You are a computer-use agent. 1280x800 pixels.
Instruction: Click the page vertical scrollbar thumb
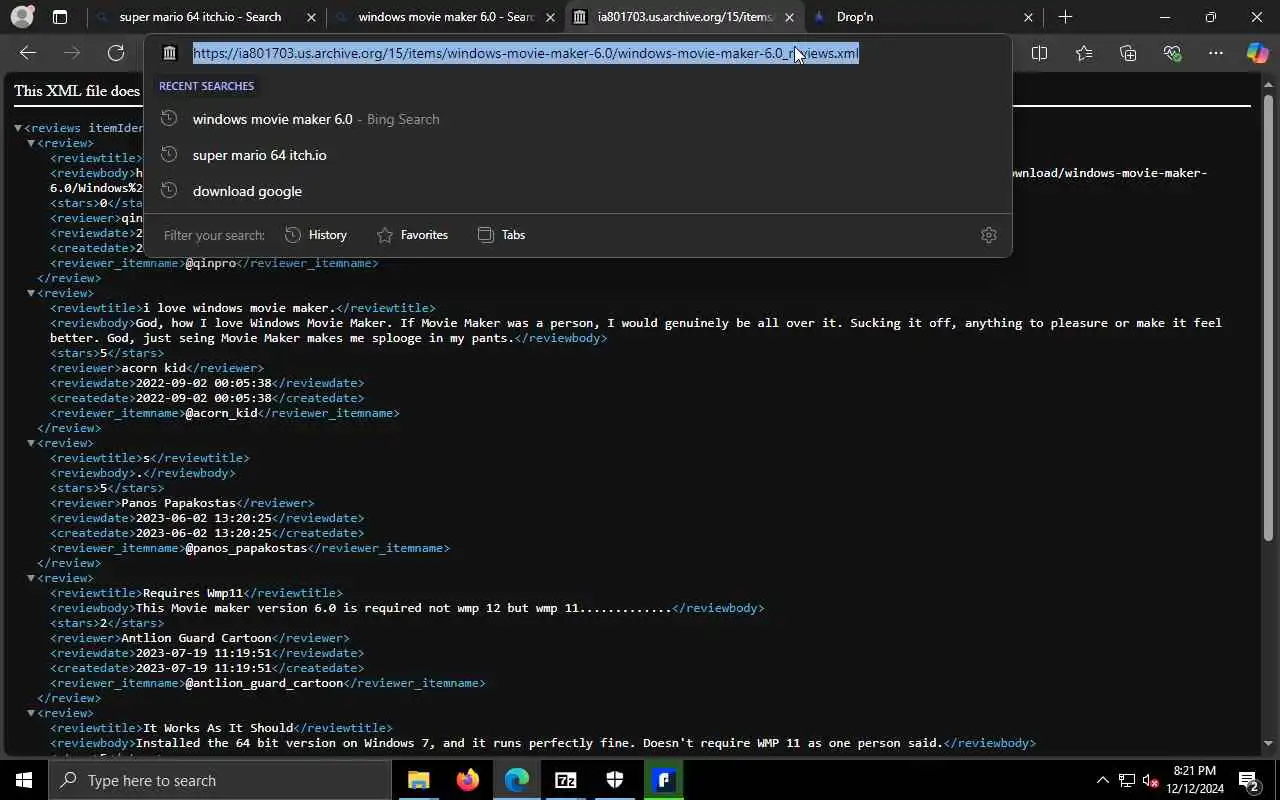1268,320
